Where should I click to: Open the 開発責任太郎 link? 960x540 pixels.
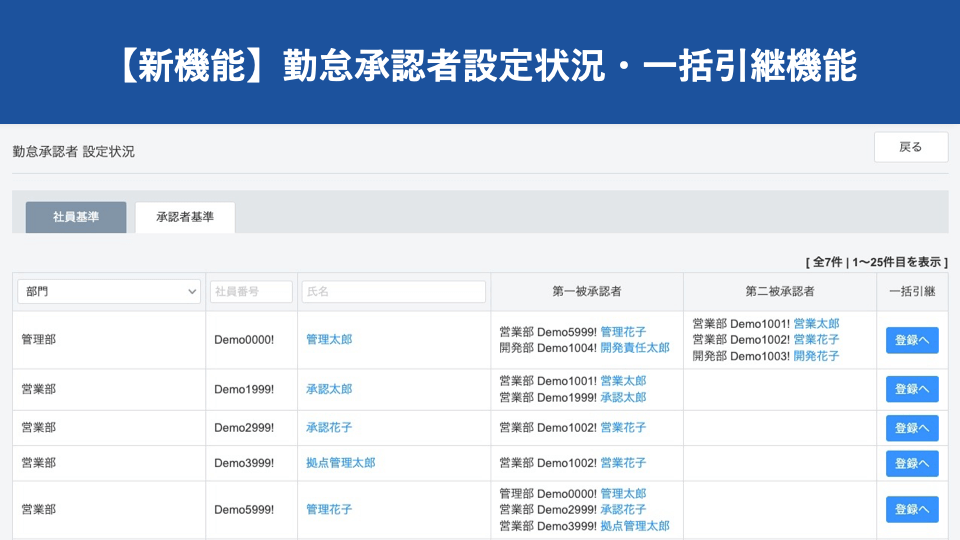click(635, 348)
